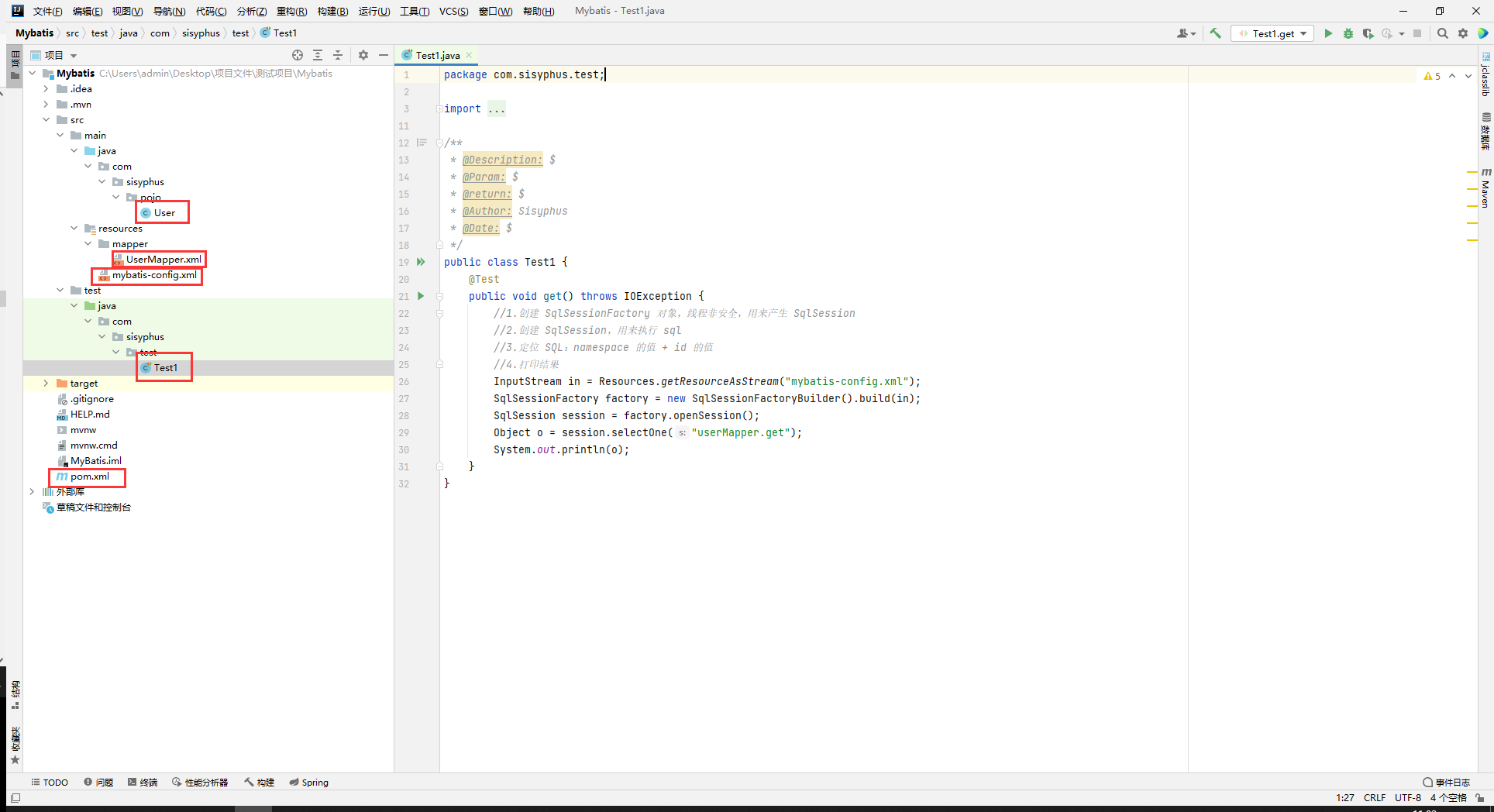Open the Navigate menu
Image resolution: width=1494 pixels, height=812 pixels.
[169, 11]
